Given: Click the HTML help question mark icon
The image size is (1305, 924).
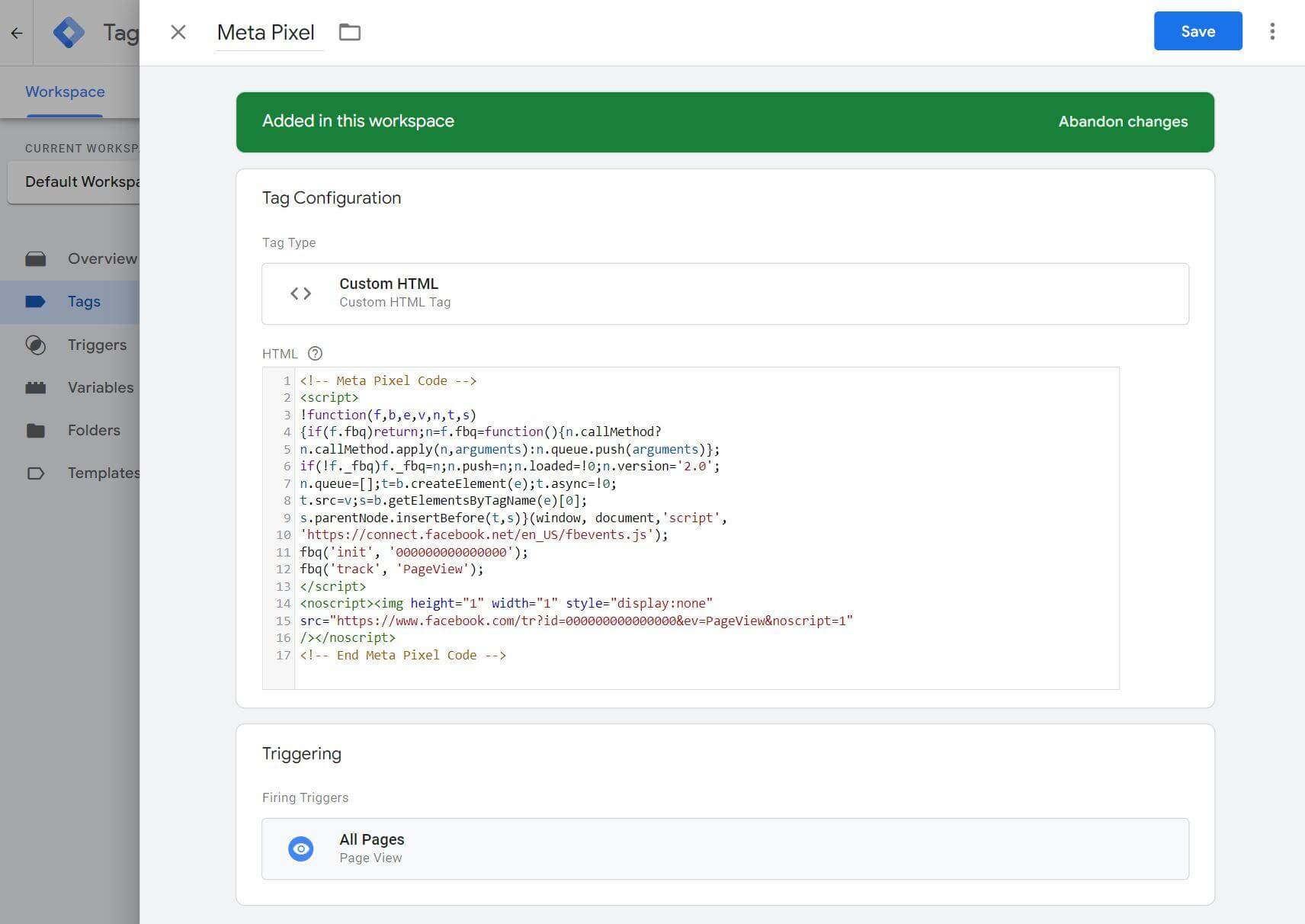Looking at the screenshot, I should [x=315, y=354].
